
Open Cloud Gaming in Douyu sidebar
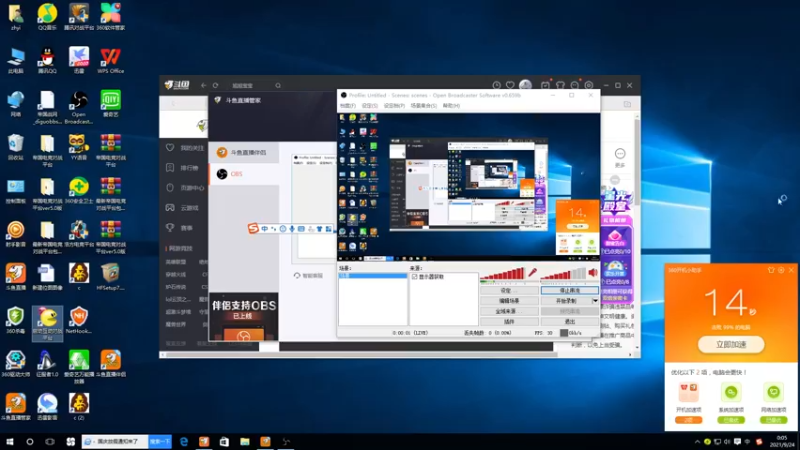182,208
